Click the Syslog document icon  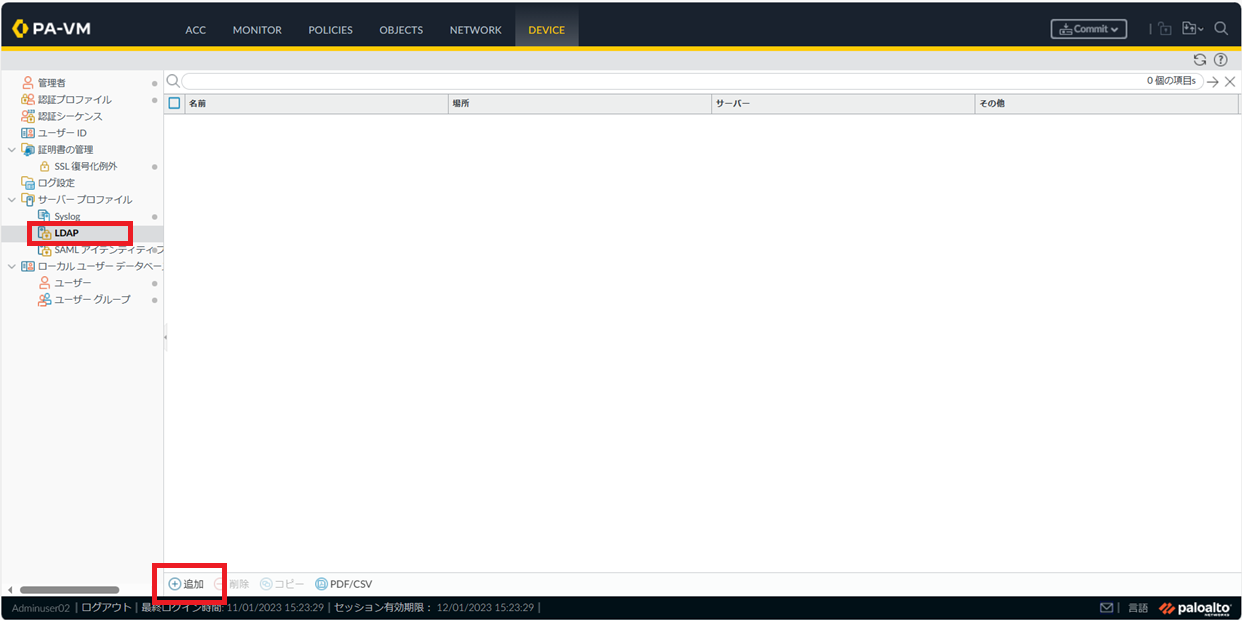44,216
